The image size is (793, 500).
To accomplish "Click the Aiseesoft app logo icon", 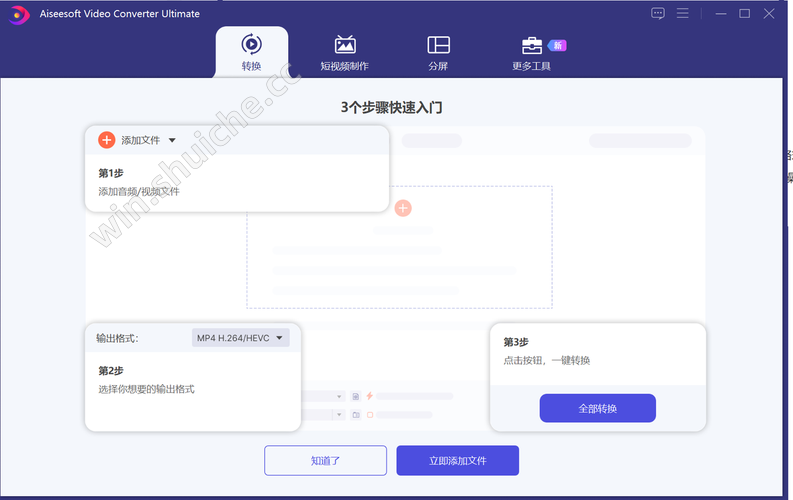I will [x=19, y=14].
